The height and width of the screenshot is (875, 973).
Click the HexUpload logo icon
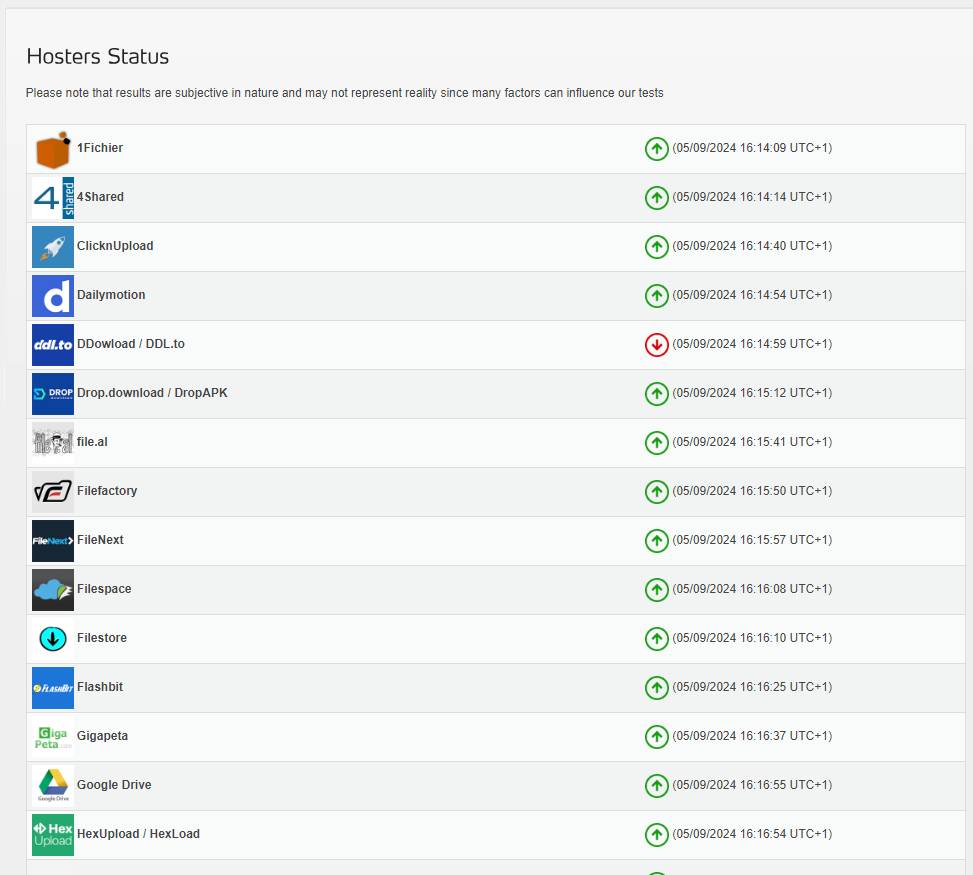click(x=53, y=835)
